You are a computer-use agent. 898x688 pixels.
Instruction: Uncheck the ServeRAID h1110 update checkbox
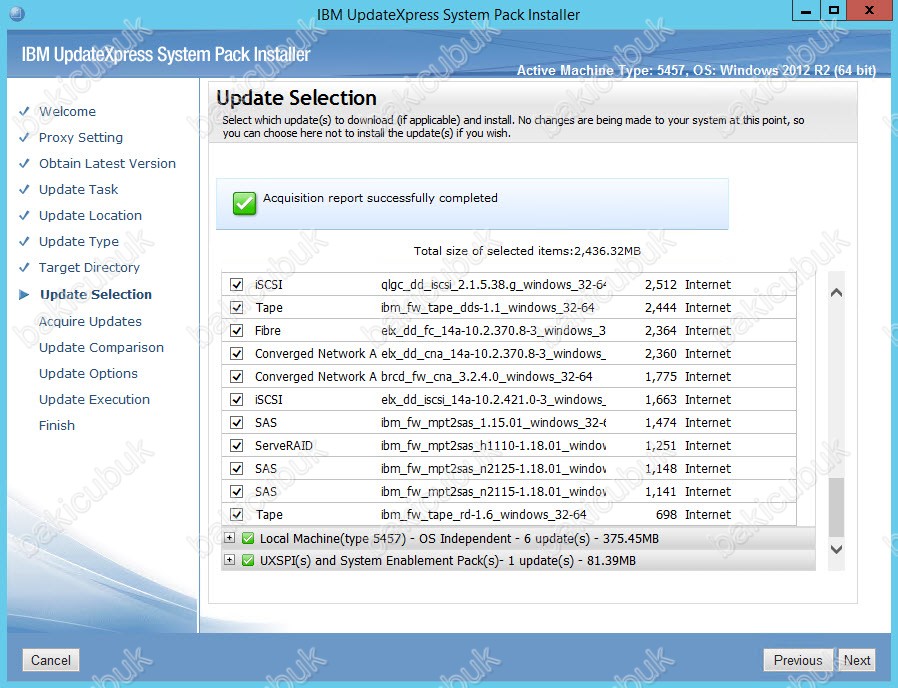coord(237,445)
